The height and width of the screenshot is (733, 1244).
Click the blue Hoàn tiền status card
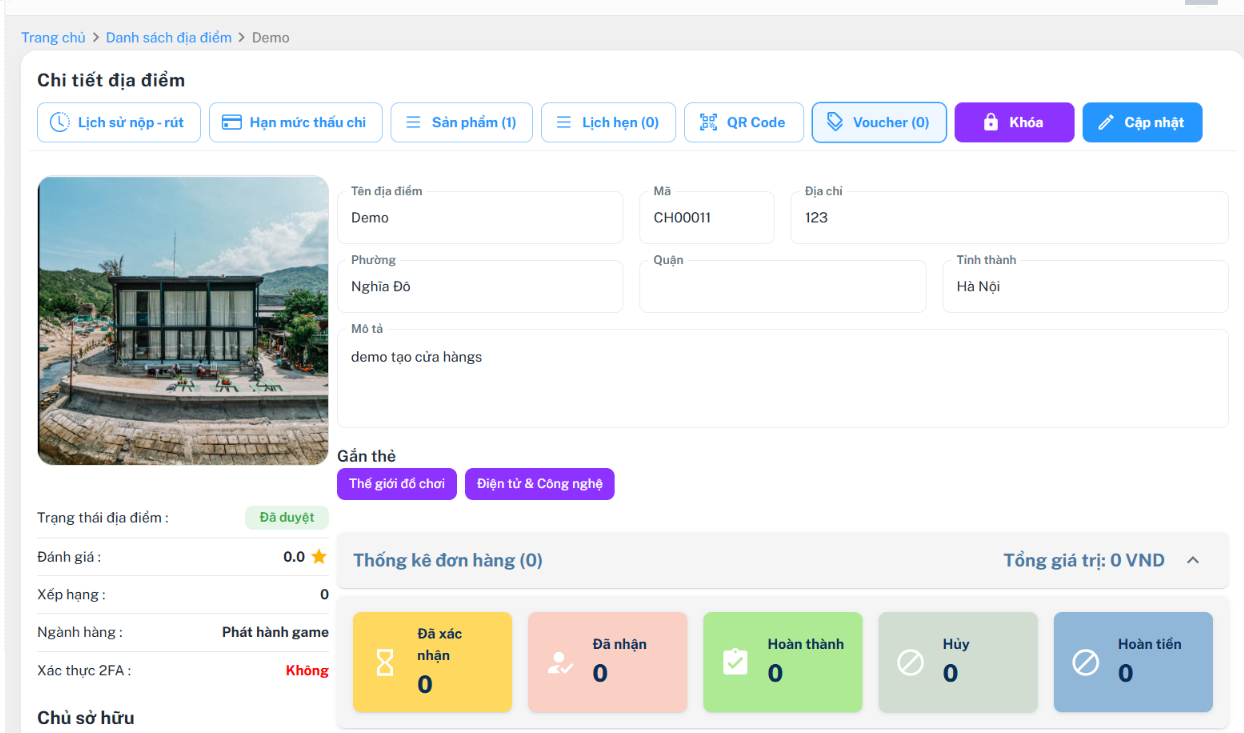click(1132, 662)
